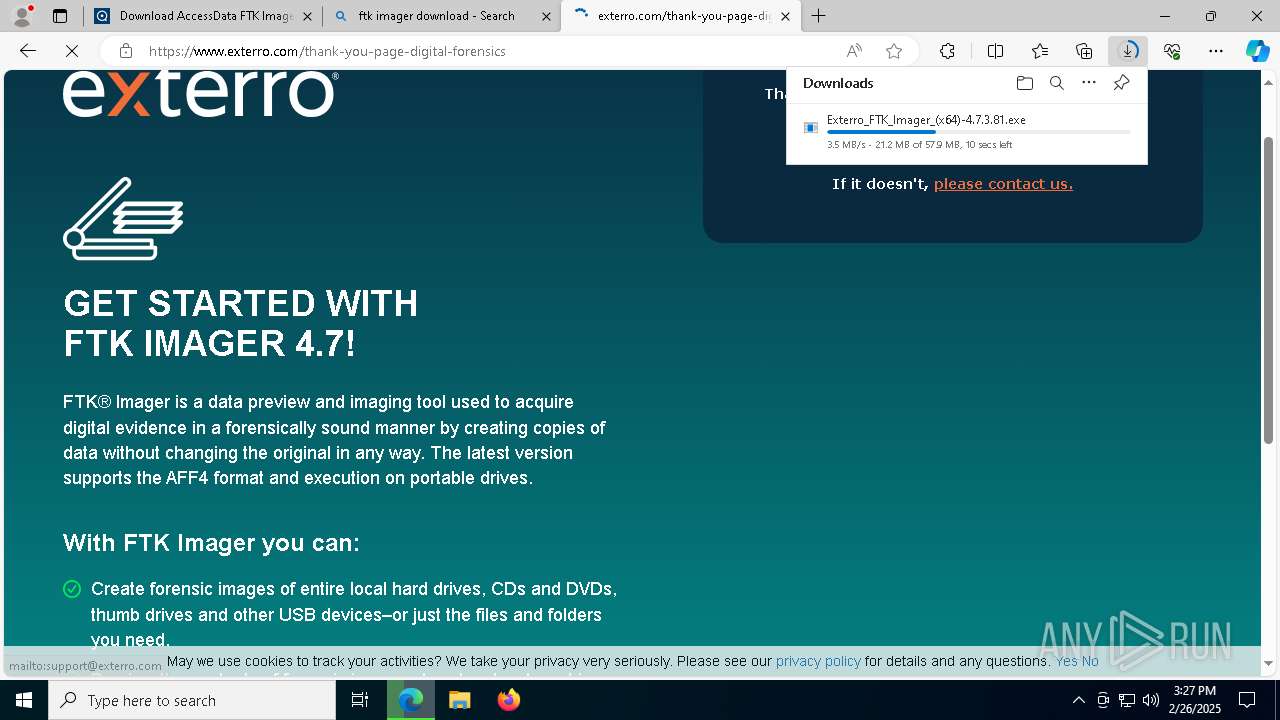Open the notification center
Screen dimensions: 1280x720
tap(1247, 700)
